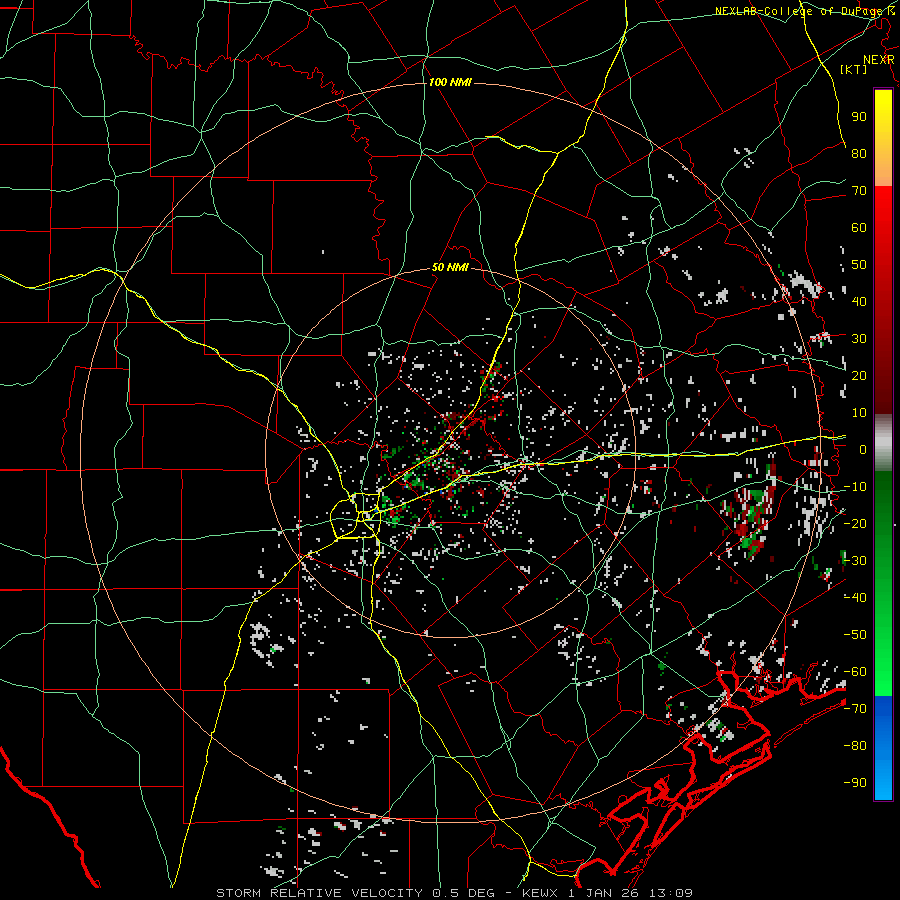
Task: Click the -20 value on the velocity scale
Action: [855, 523]
